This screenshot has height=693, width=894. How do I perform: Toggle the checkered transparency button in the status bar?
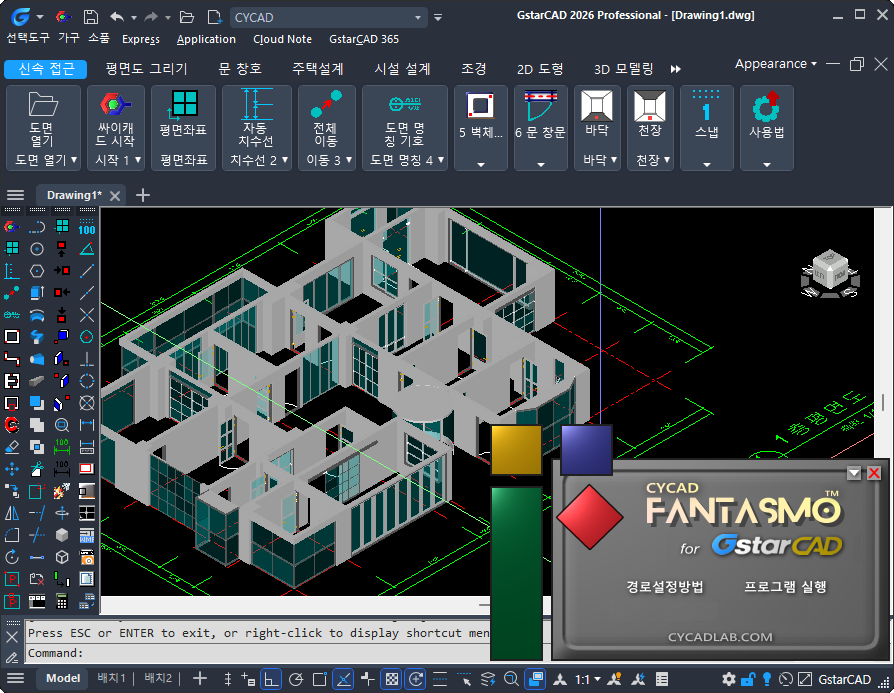click(x=392, y=679)
